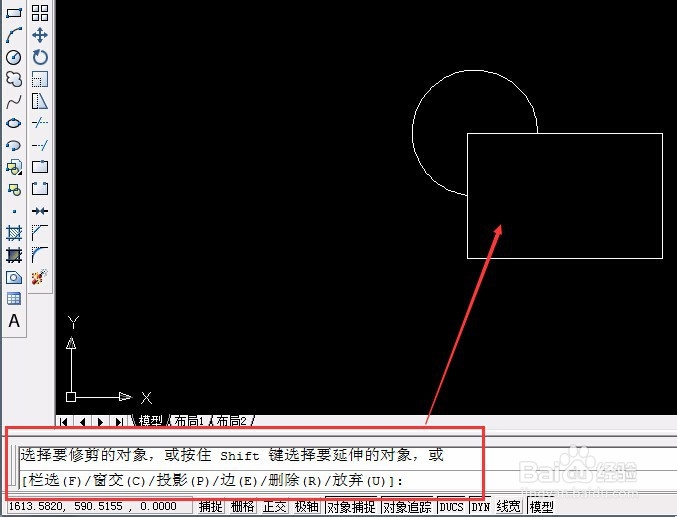Jump to first layout tab arrow
This screenshot has width=677, height=517.
coord(64,422)
